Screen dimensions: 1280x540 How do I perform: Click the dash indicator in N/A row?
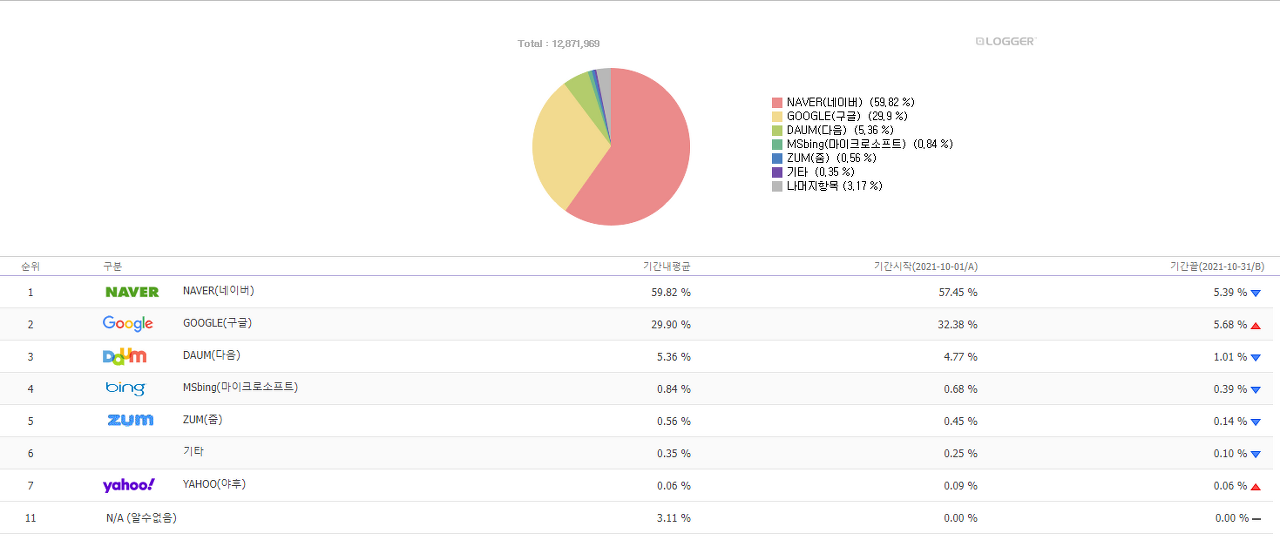[1256, 518]
